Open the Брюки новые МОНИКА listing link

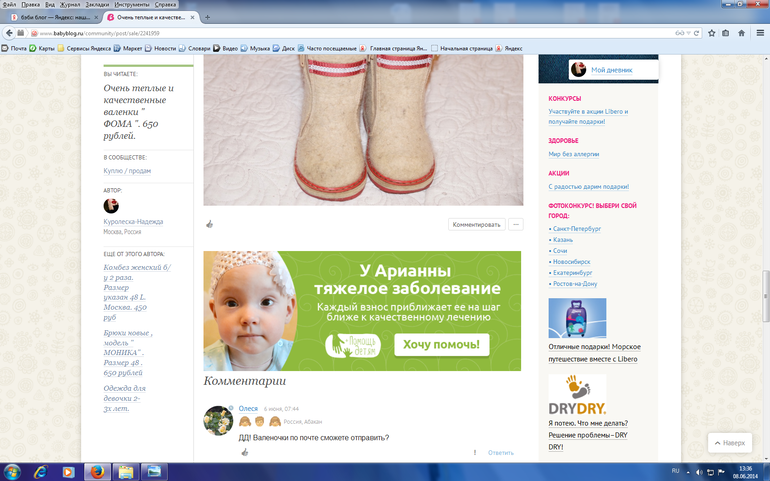click(128, 353)
